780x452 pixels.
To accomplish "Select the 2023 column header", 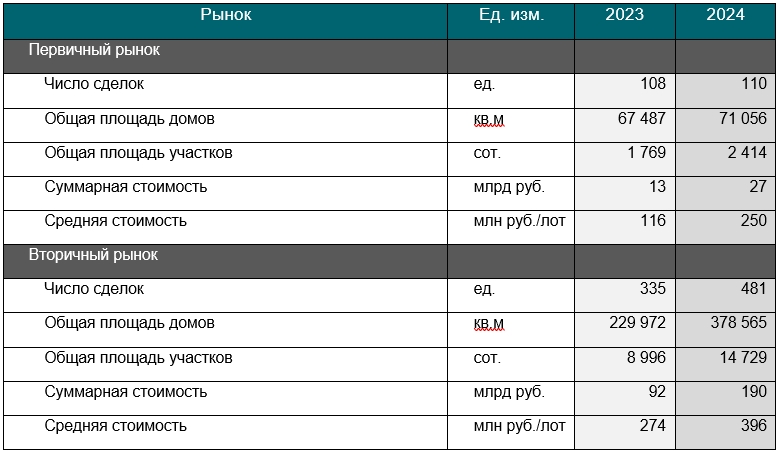I will point(625,21).
